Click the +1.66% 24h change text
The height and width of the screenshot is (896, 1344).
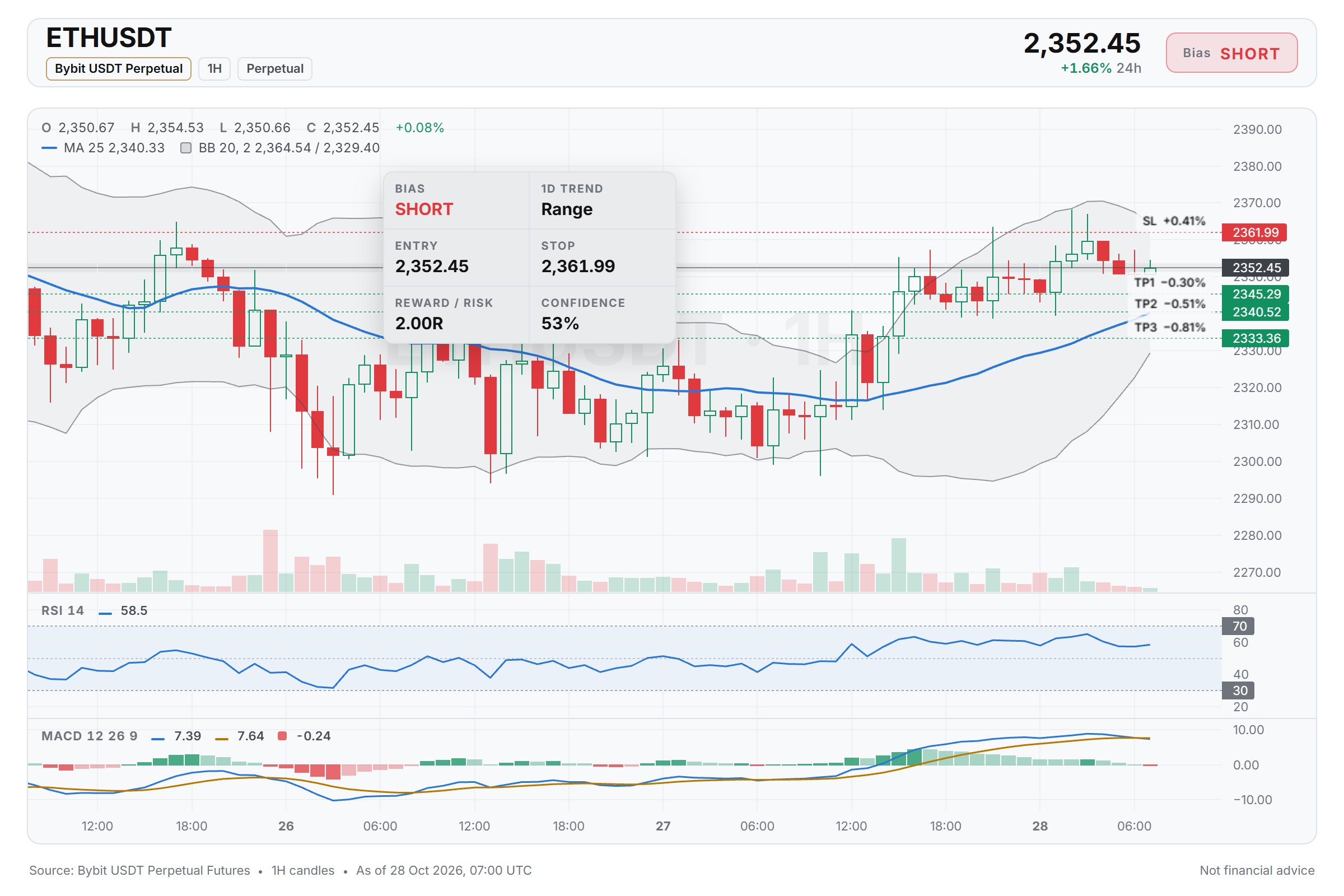click(1100, 68)
